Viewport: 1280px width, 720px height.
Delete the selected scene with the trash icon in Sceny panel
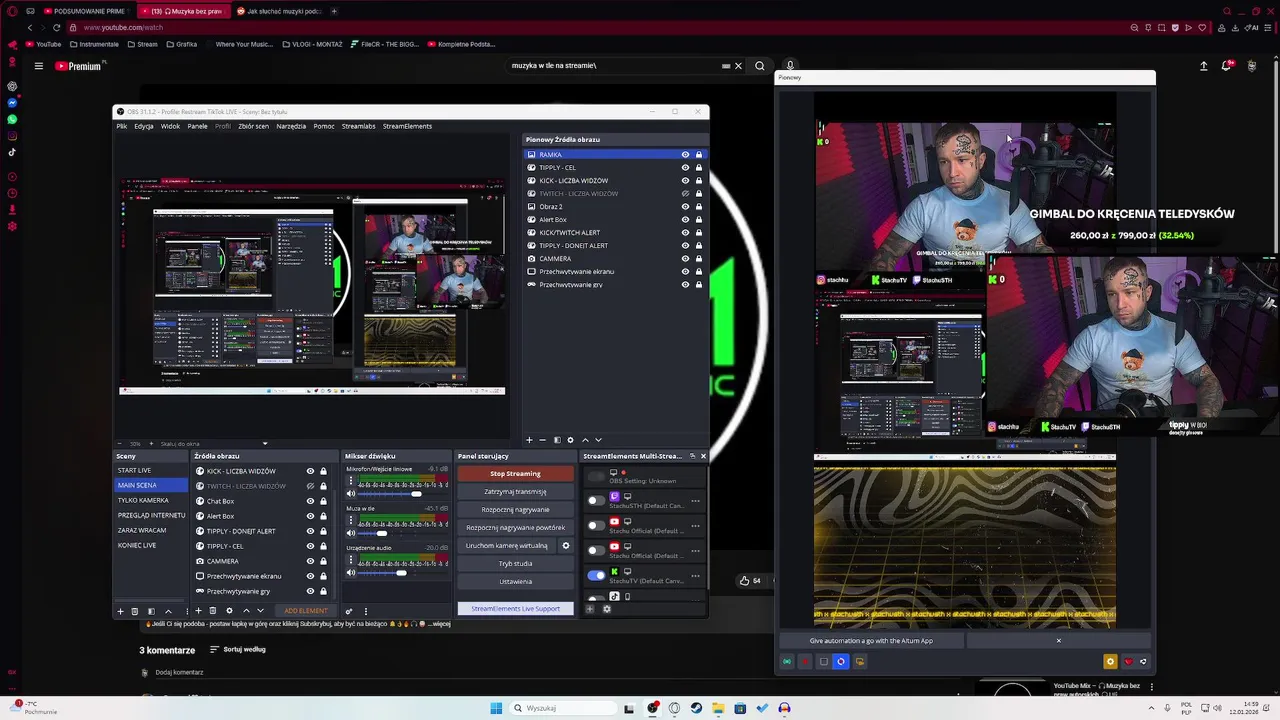(x=135, y=611)
